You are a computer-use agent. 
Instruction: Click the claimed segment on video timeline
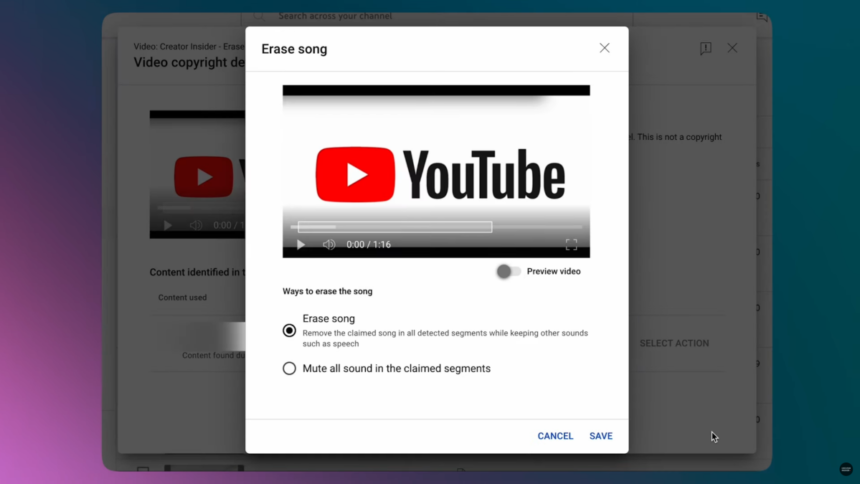[395, 227]
